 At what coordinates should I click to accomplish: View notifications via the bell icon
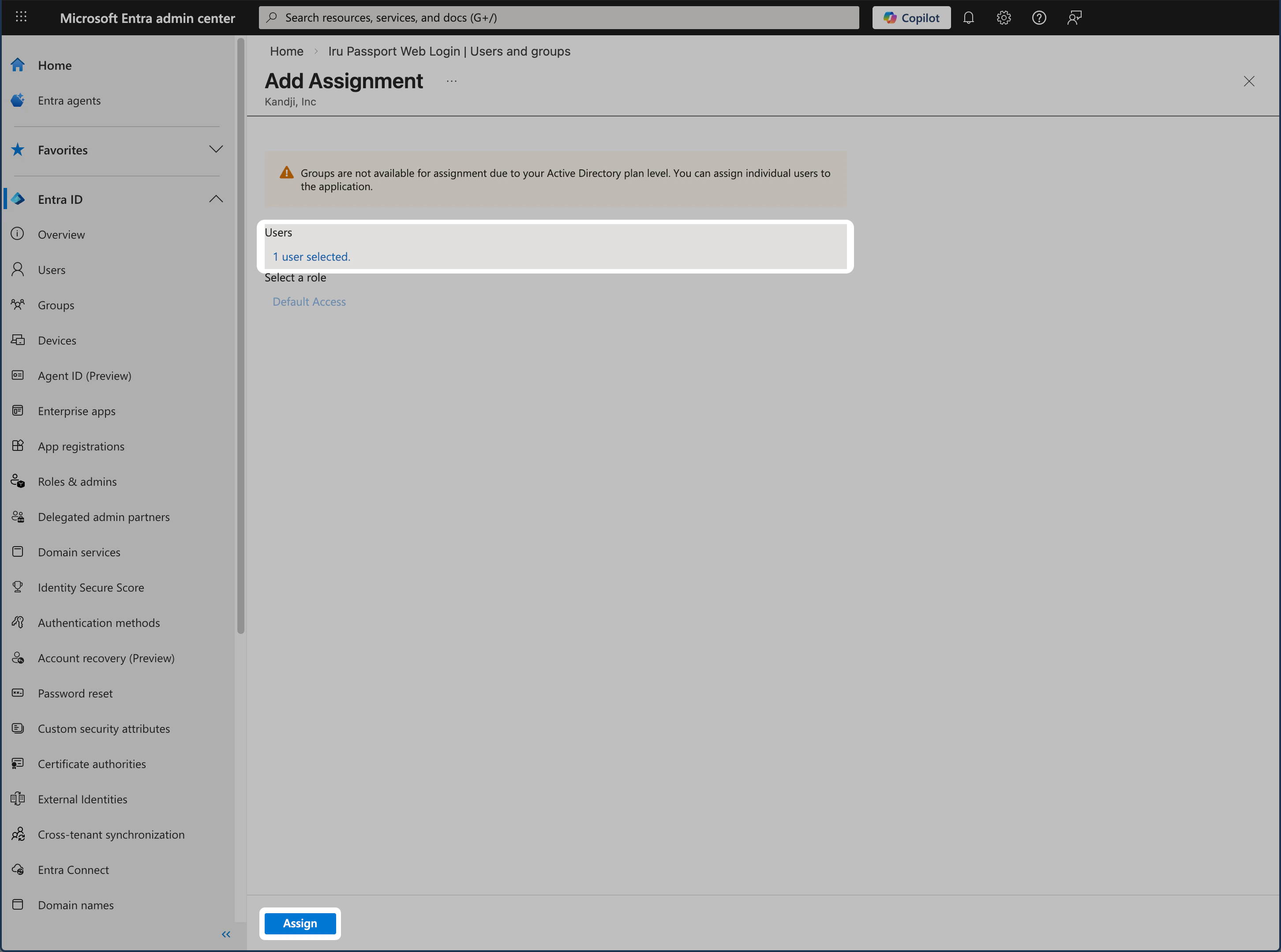point(968,17)
